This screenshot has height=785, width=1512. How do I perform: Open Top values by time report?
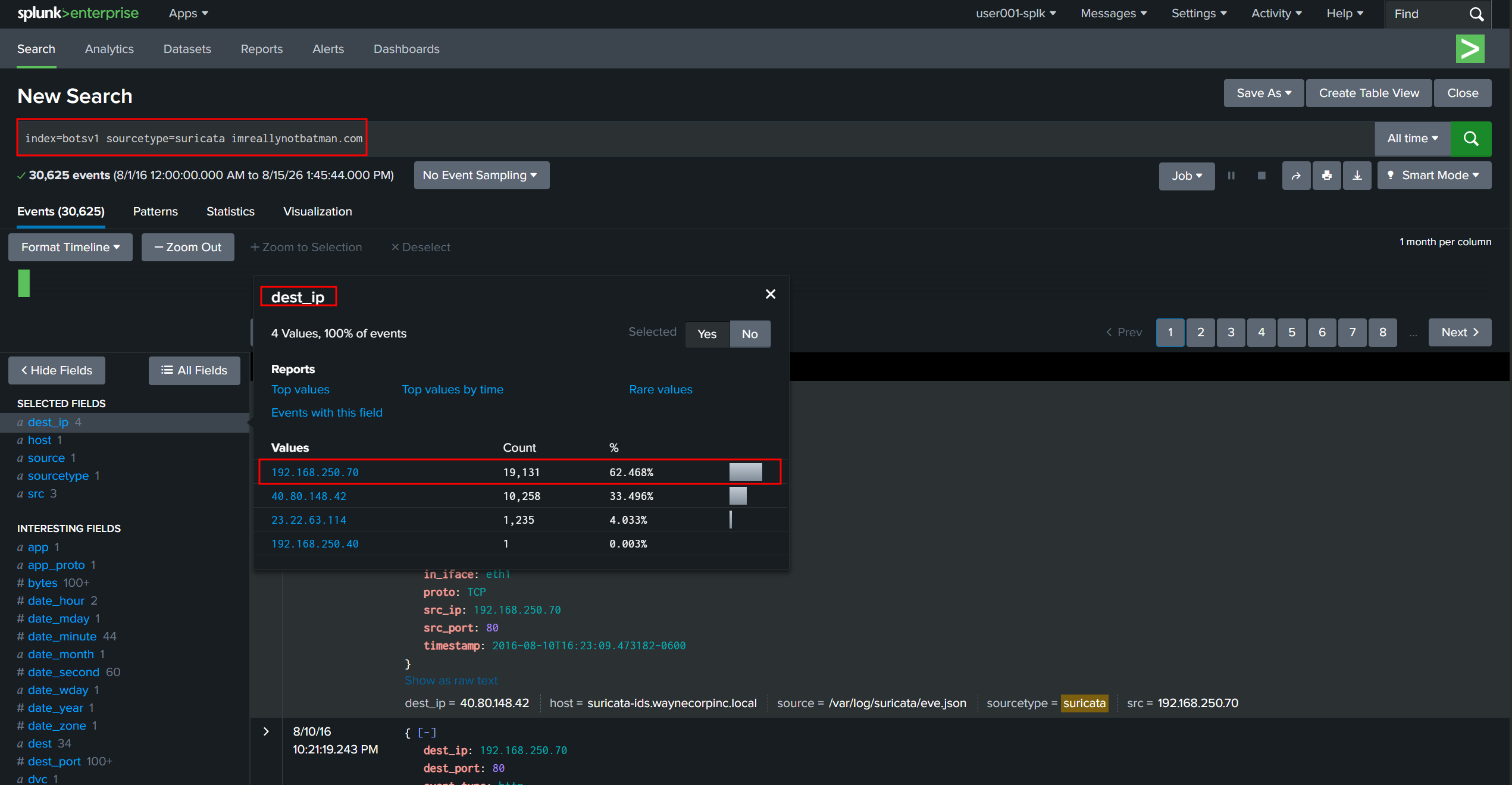pos(453,389)
